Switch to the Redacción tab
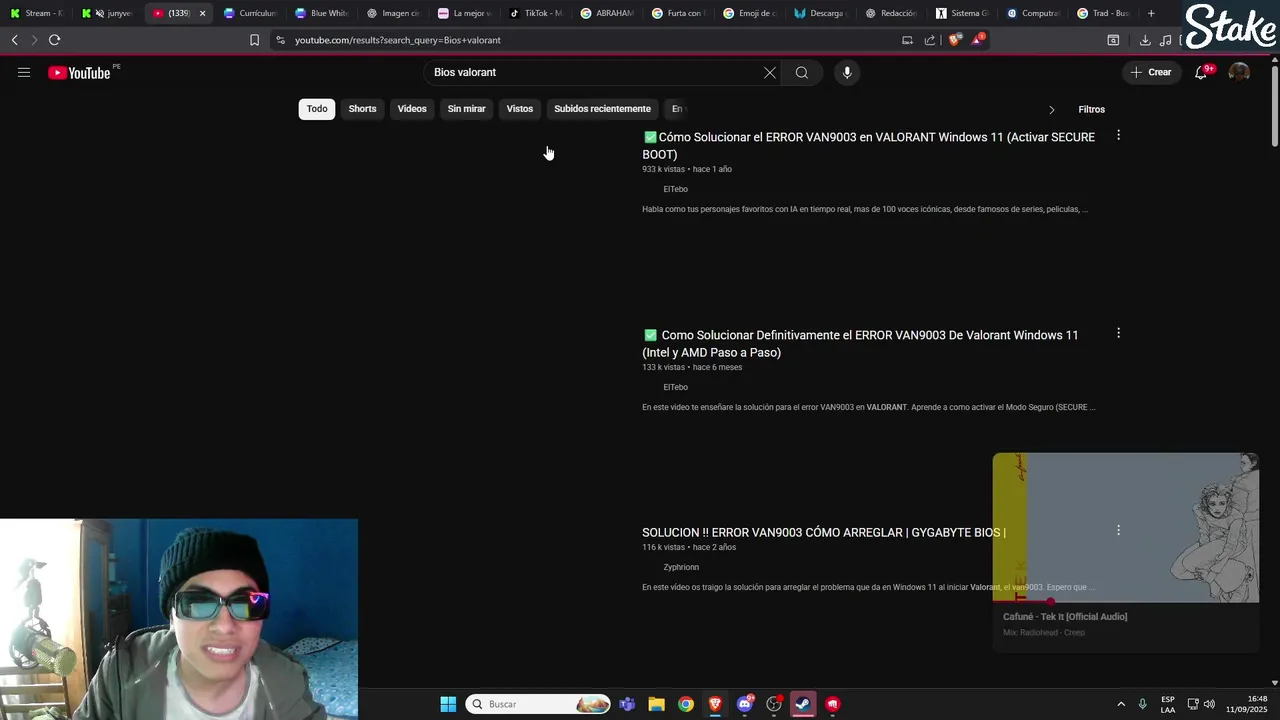Image resolution: width=1280 pixels, height=720 pixels. (892, 13)
